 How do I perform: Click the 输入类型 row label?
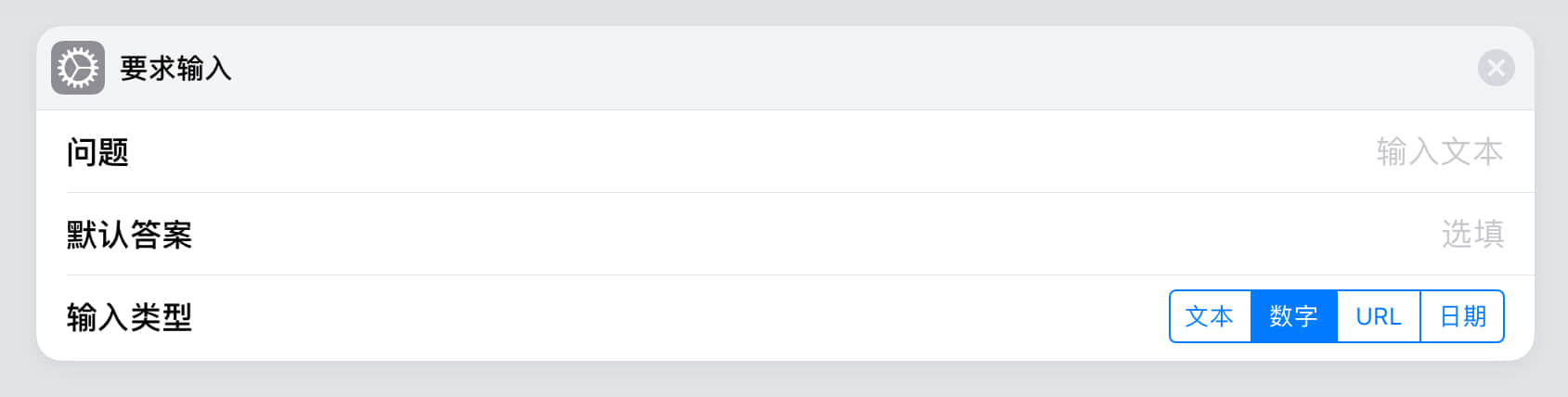tap(129, 317)
